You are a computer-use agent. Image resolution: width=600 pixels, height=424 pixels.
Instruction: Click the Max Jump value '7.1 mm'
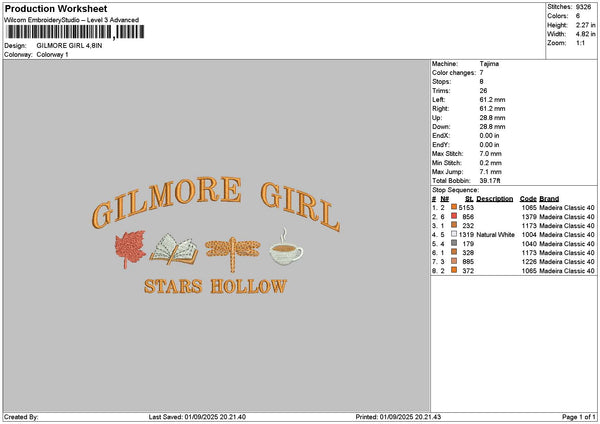point(491,172)
